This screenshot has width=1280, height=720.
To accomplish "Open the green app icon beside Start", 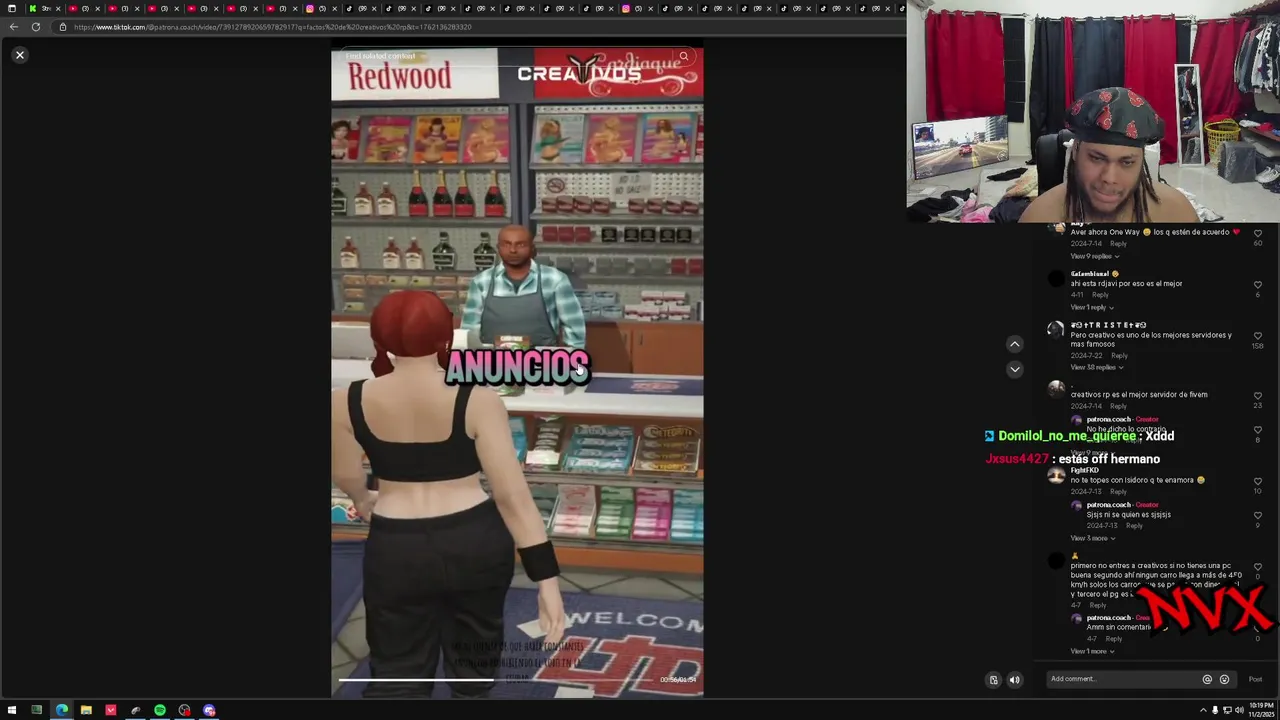I will coord(37,711).
